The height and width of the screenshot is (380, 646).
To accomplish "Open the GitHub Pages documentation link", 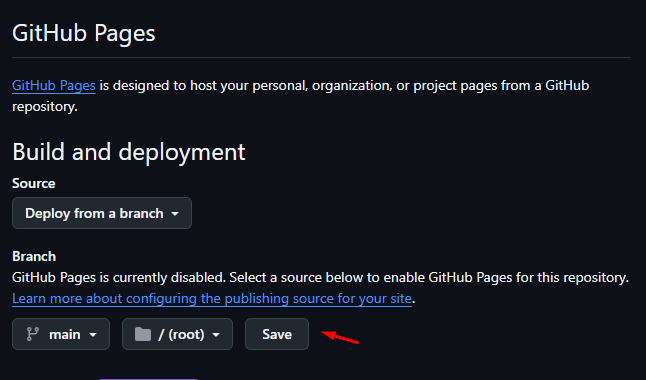I will pos(54,86).
